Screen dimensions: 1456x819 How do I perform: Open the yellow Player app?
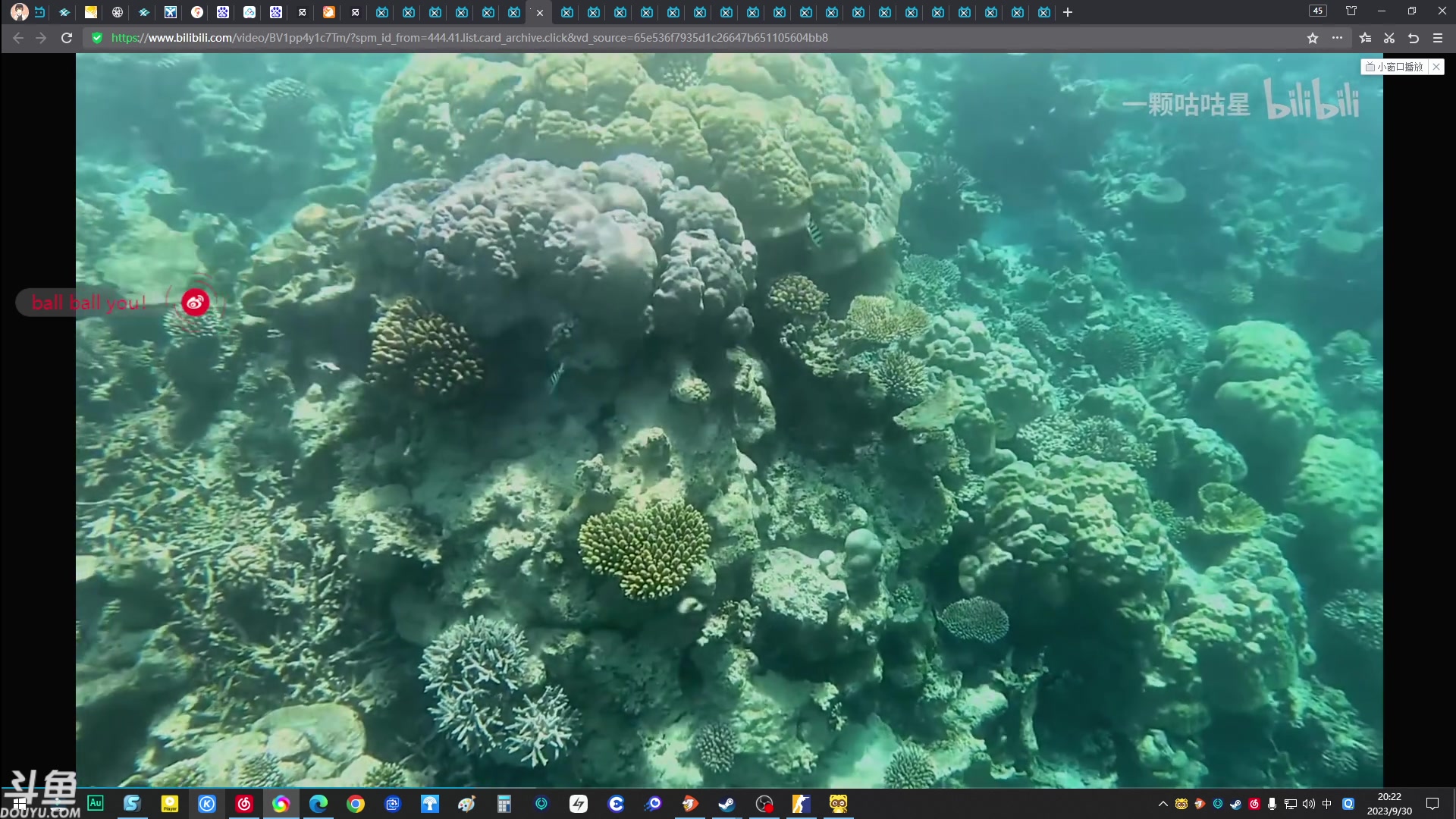[x=170, y=804]
